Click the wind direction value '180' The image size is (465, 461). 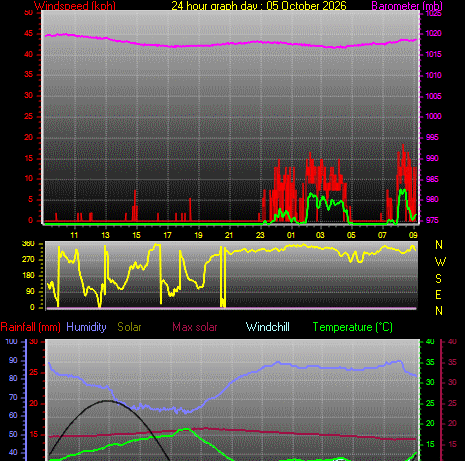tap(28, 275)
